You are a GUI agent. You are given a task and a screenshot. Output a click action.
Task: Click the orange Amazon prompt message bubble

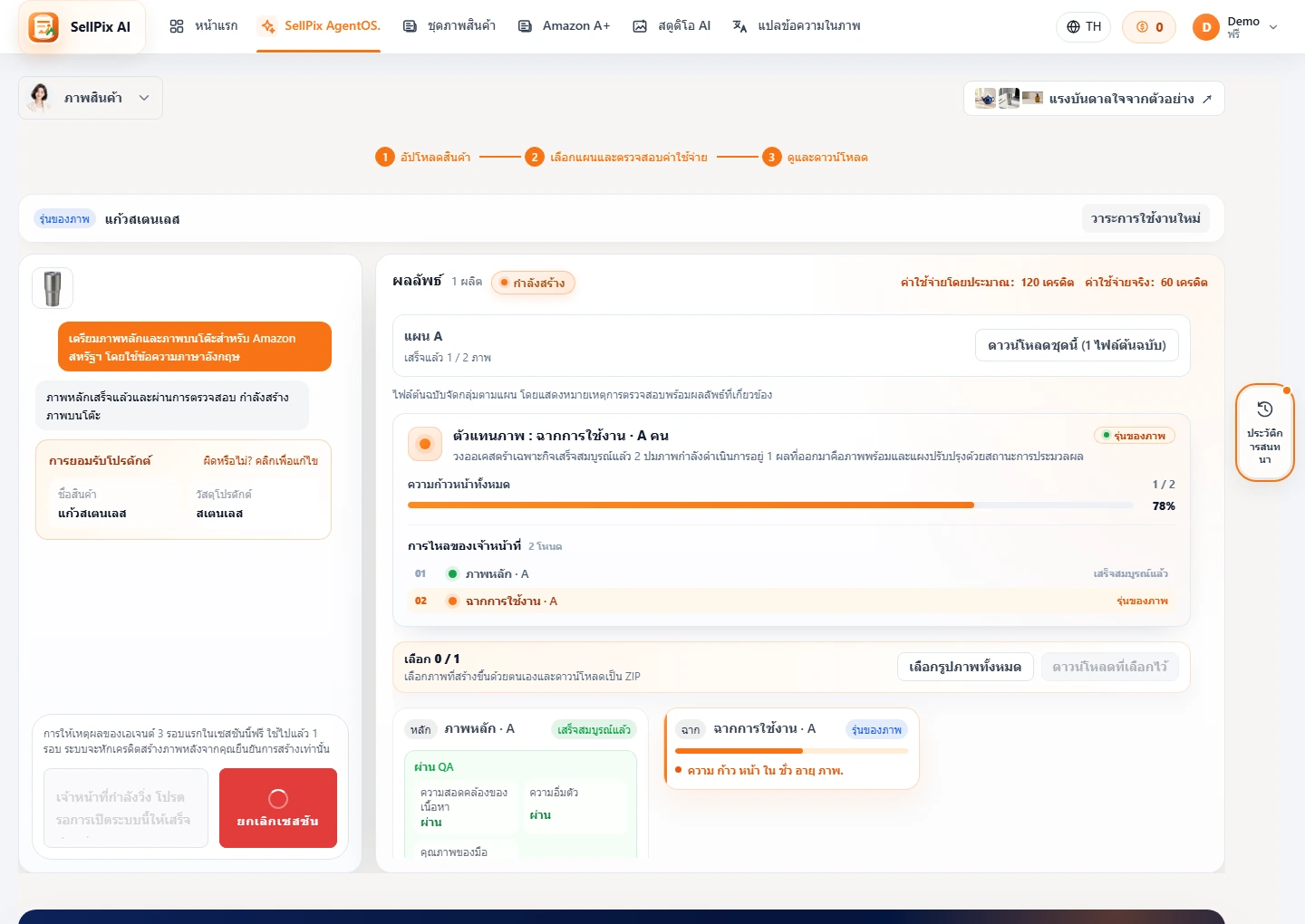coord(195,347)
